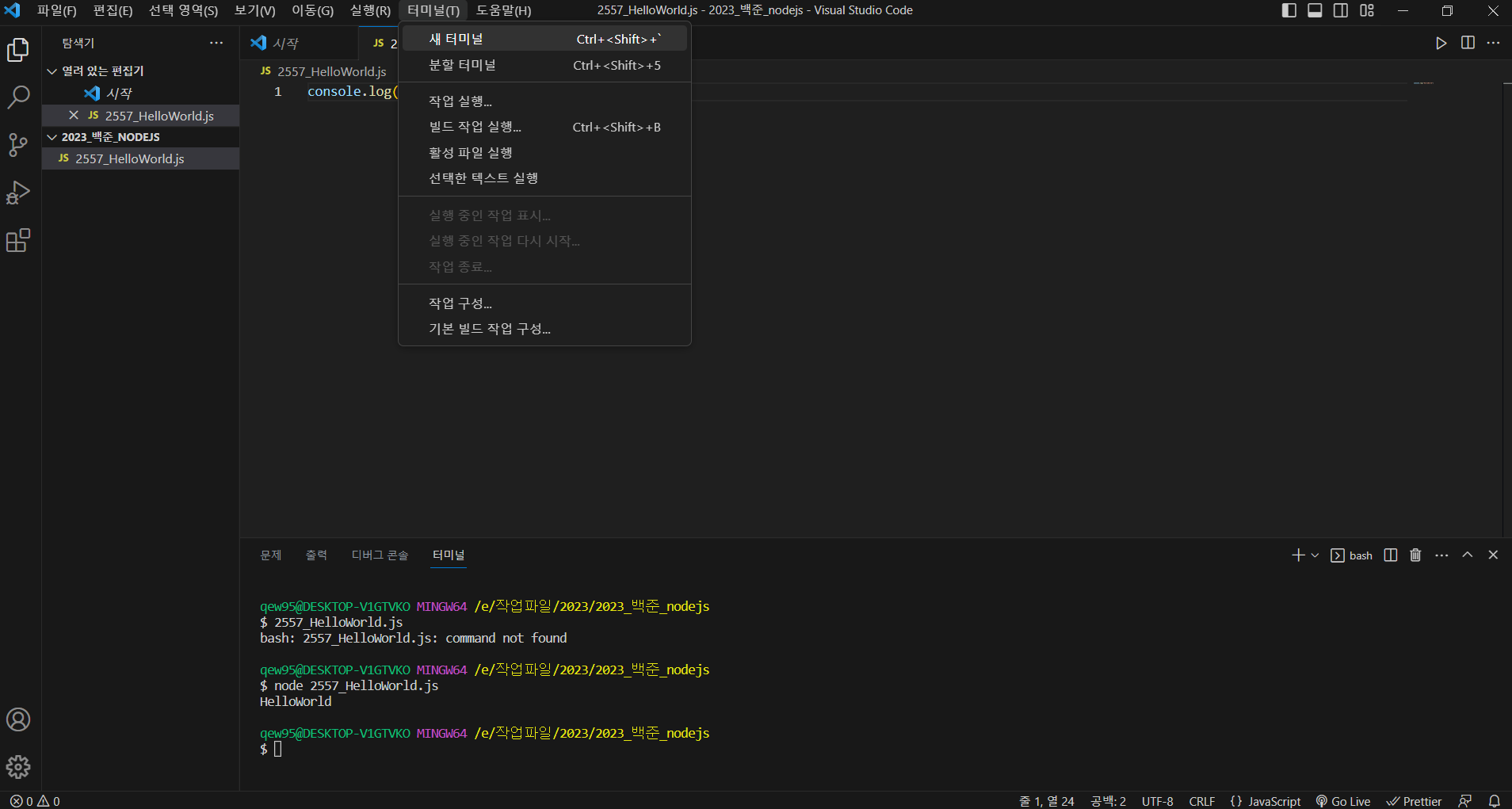Select the bash terminal label
The height and width of the screenshot is (809, 1512).
1352,555
